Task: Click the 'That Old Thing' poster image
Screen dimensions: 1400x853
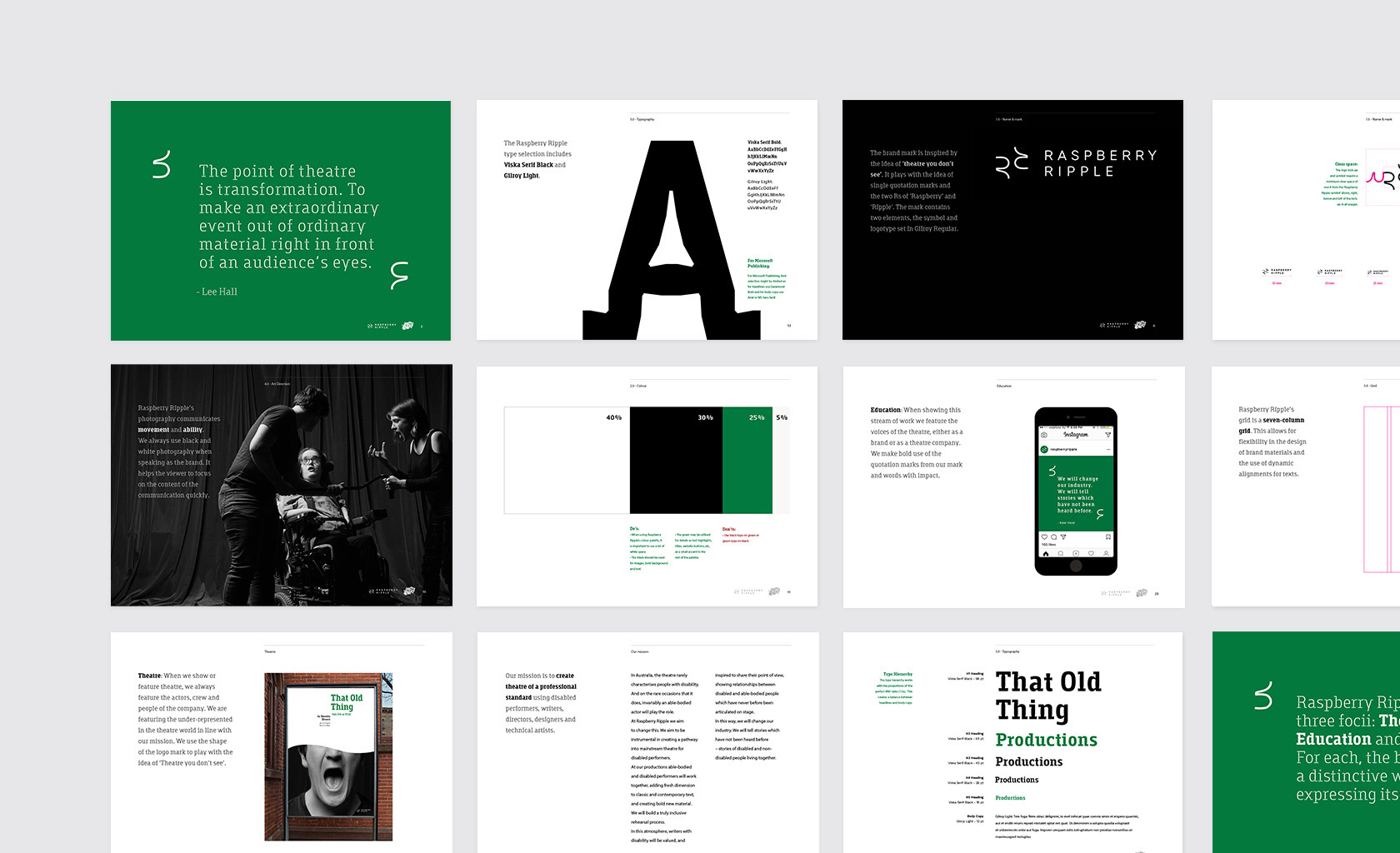Action: 328,756
